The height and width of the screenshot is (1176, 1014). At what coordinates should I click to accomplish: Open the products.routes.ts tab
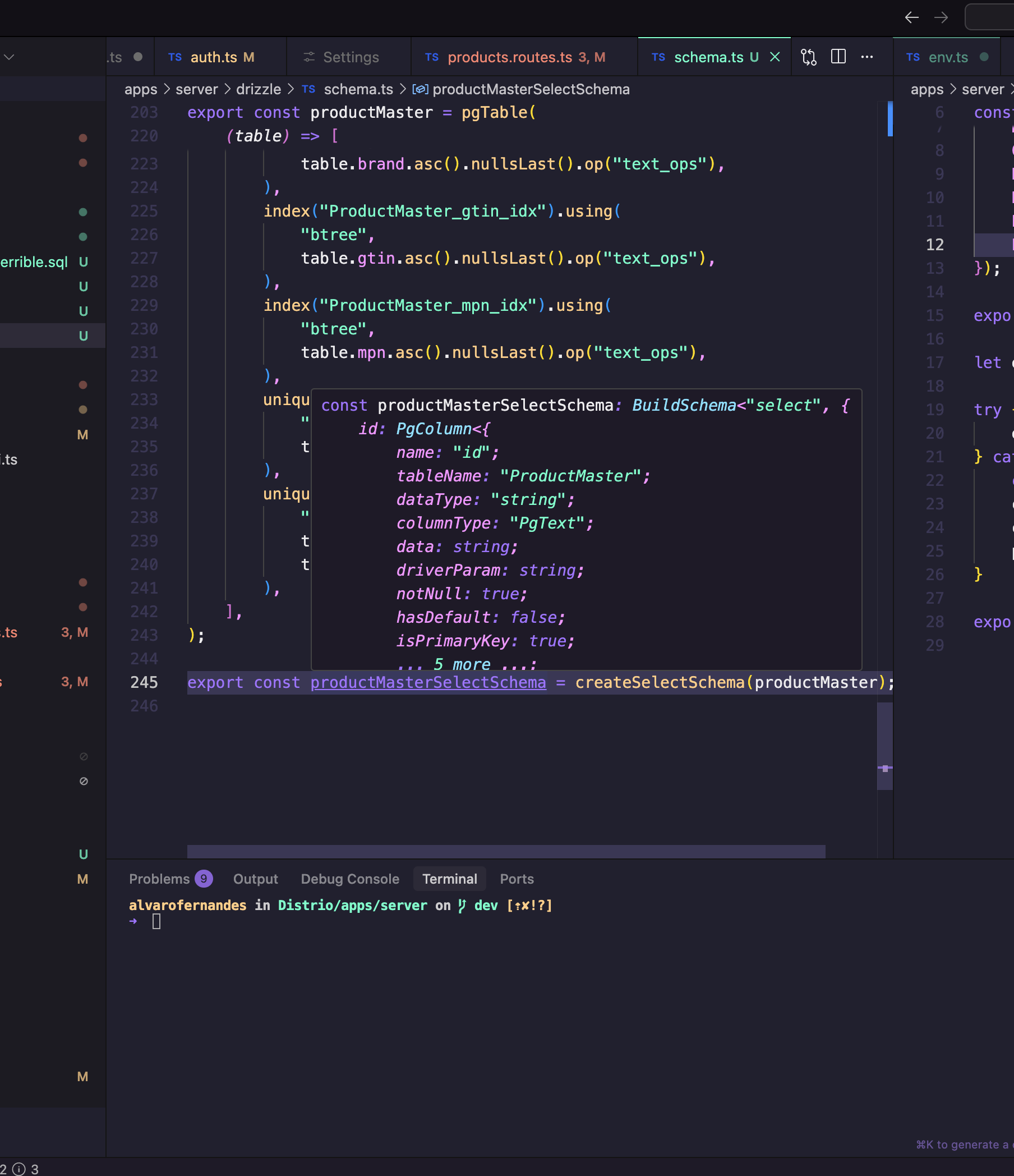(524, 57)
